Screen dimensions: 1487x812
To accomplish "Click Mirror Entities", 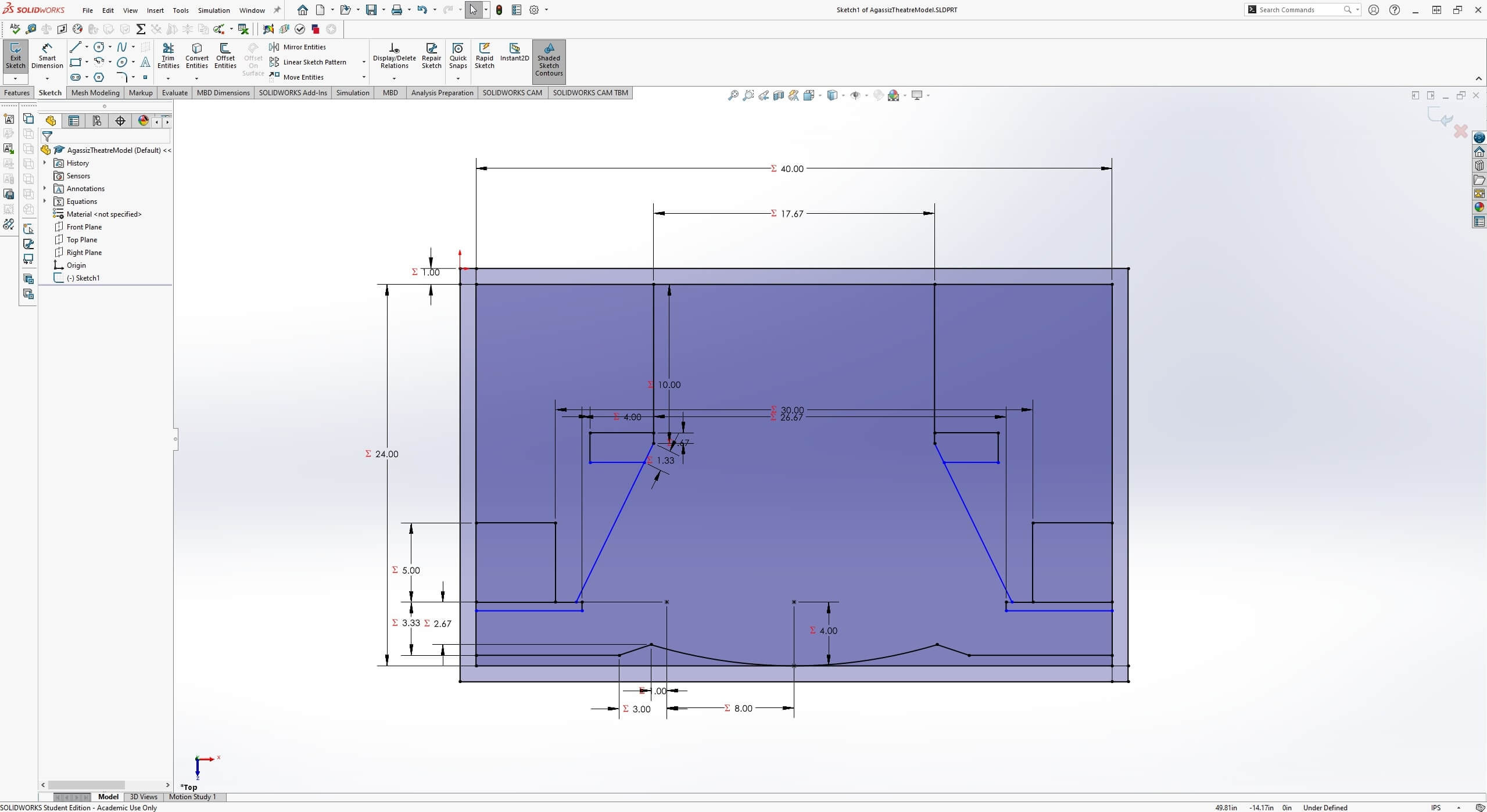I will [298, 47].
